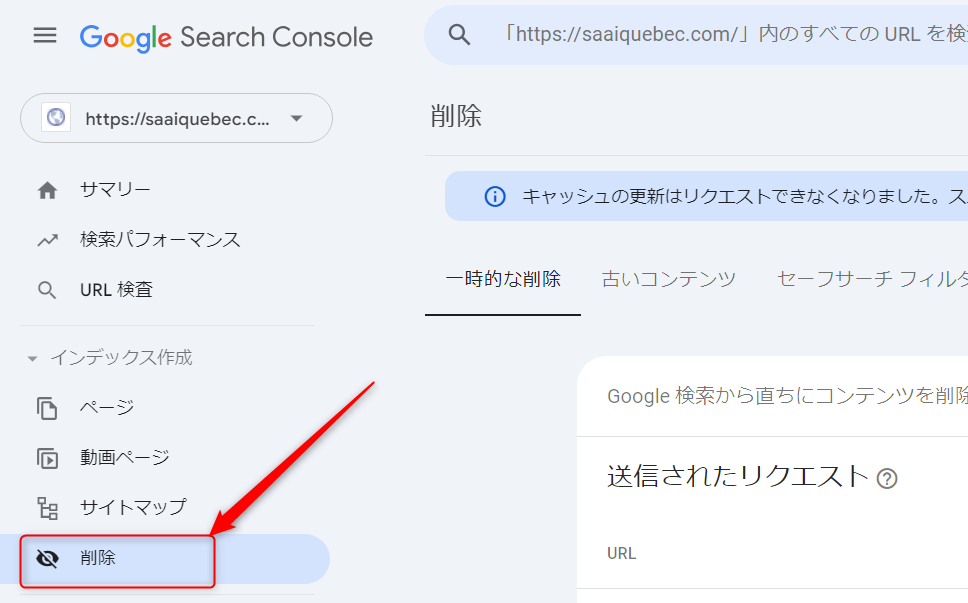Switch to the 古いコンテンツ tab
The image size is (968, 603).
668,279
